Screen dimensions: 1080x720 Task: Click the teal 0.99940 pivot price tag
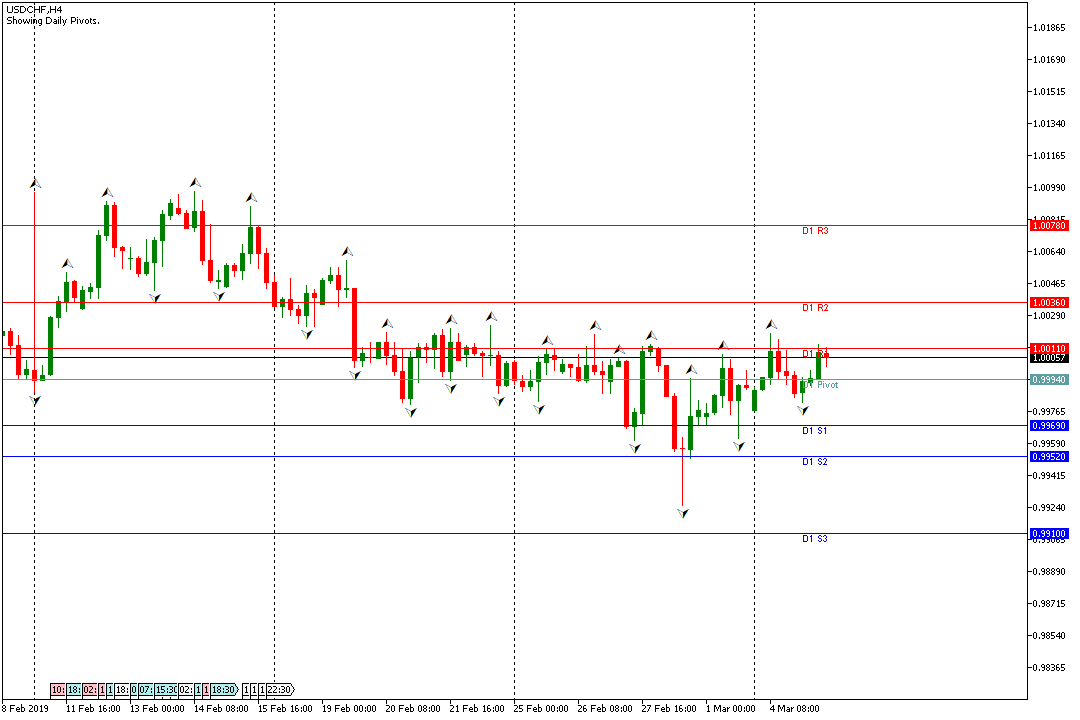(x=1049, y=380)
